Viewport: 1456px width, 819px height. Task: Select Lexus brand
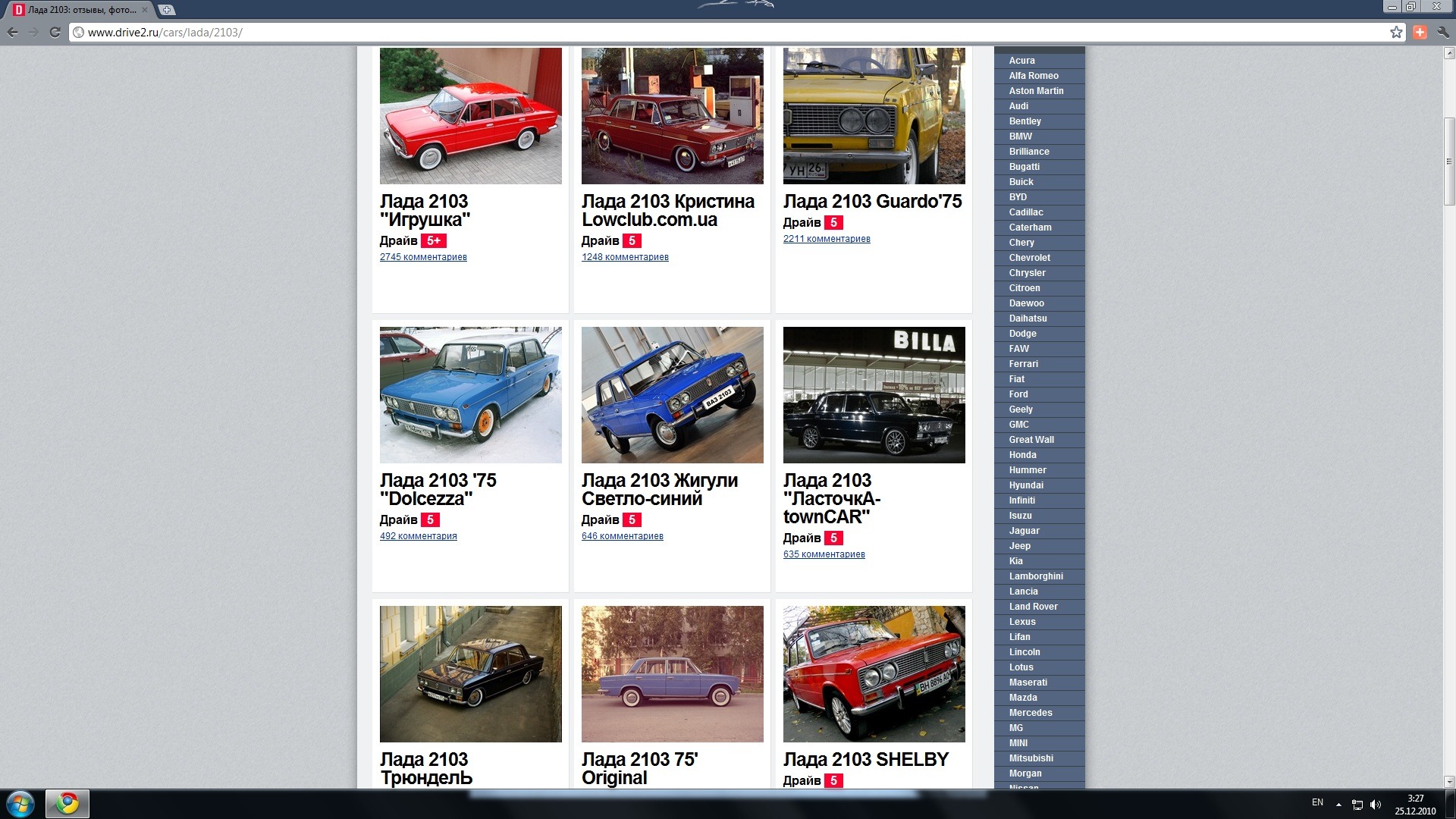click(x=1040, y=622)
